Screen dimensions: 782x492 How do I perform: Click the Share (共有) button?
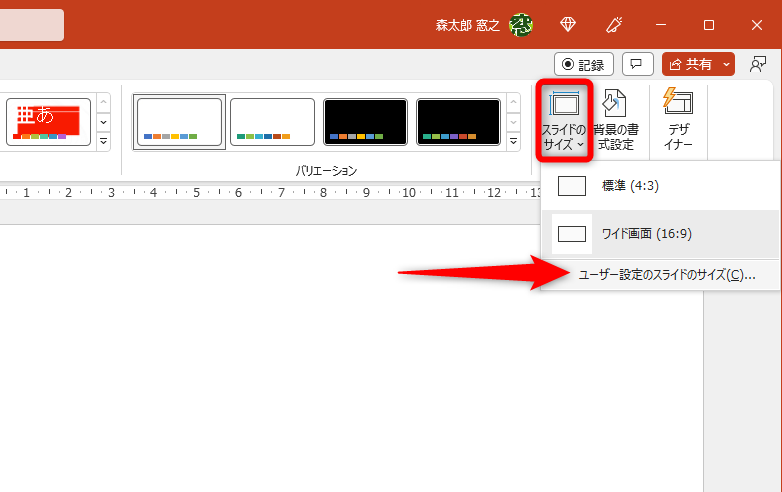pyautogui.click(x=690, y=64)
